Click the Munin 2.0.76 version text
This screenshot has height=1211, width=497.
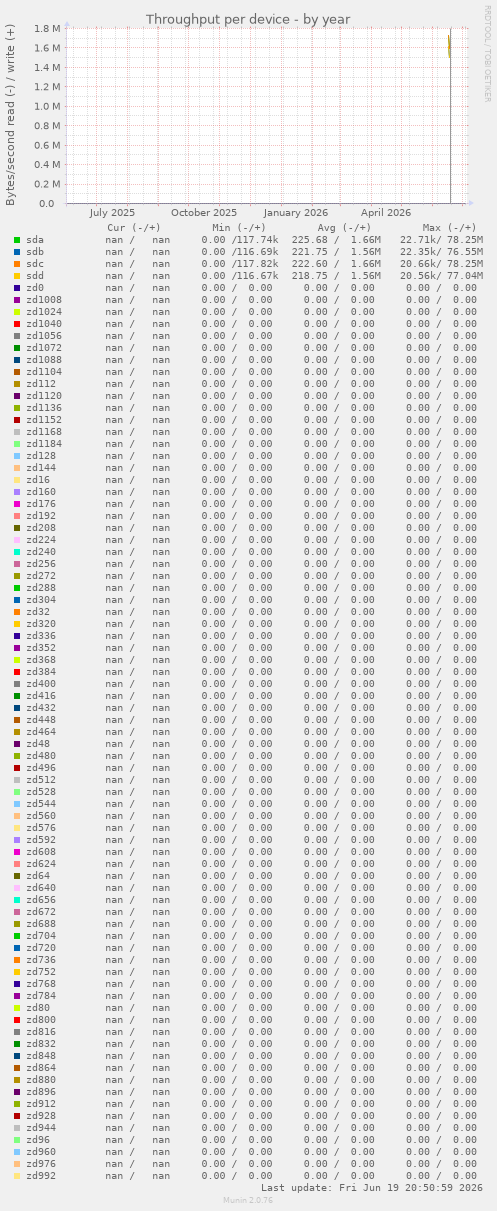coord(248,1200)
